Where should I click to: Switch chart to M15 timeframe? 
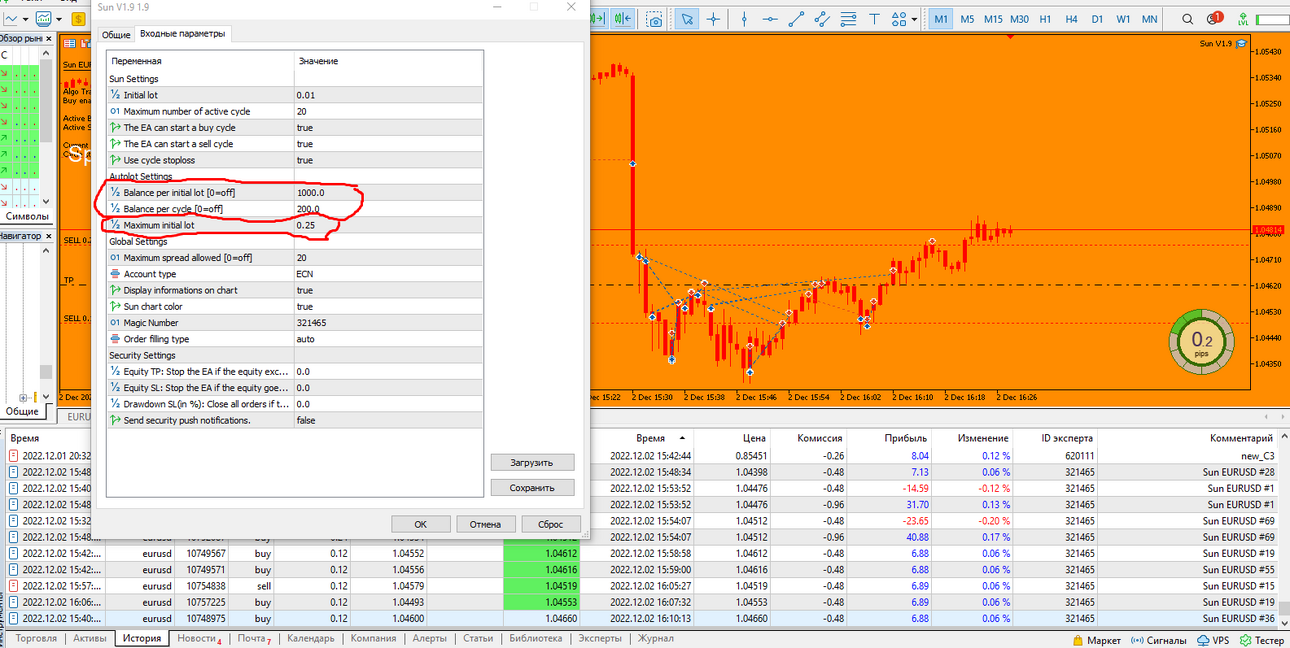click(x=993, y=19)
